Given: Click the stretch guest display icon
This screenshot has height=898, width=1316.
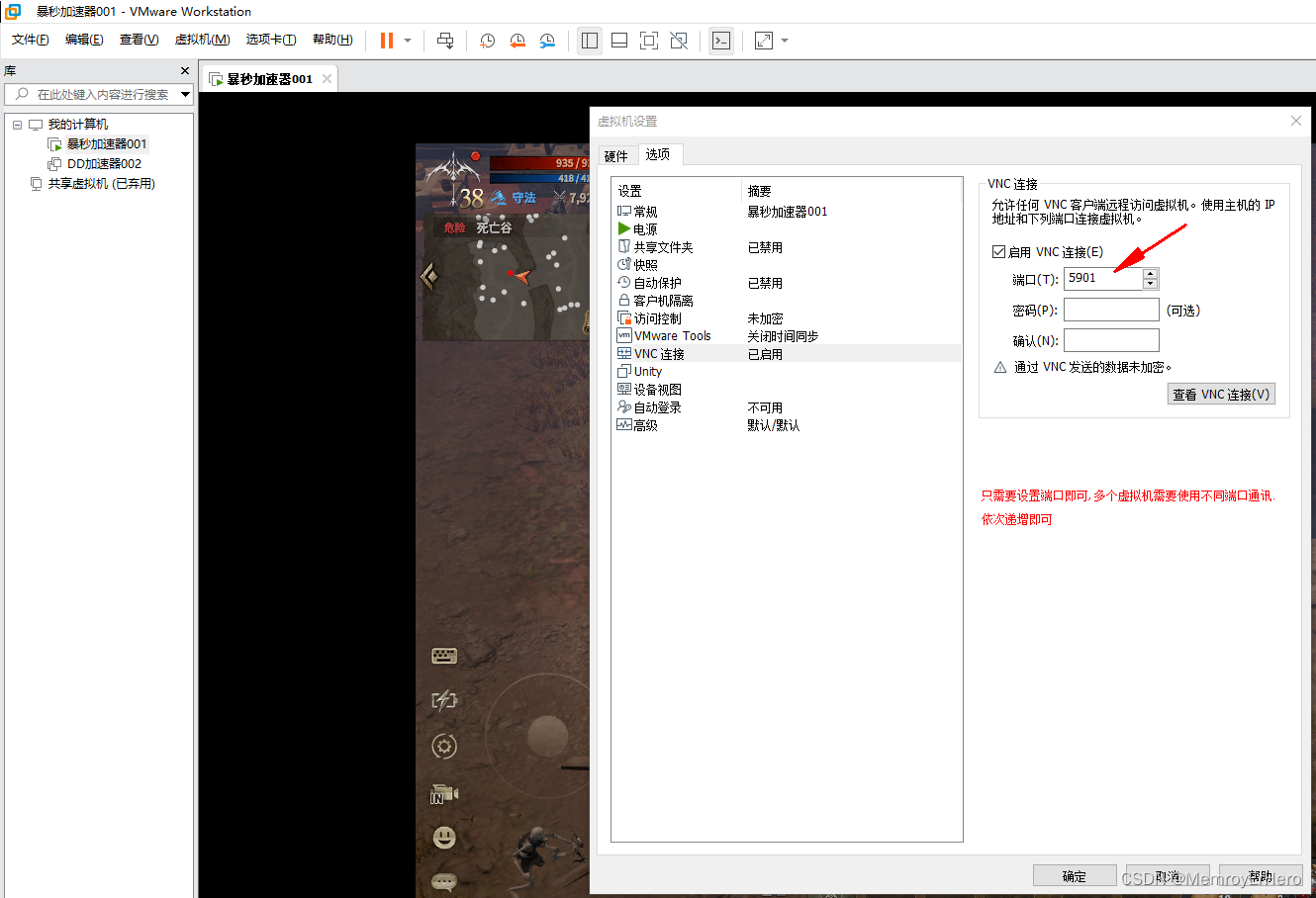Looking at the screenshot, I should coord(763,41).
